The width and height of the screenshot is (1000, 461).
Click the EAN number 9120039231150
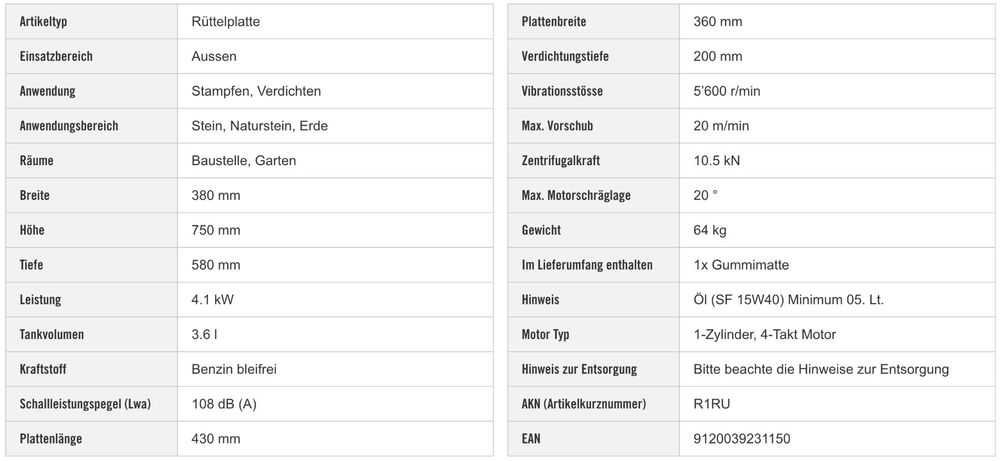click(x=742, y=439)
